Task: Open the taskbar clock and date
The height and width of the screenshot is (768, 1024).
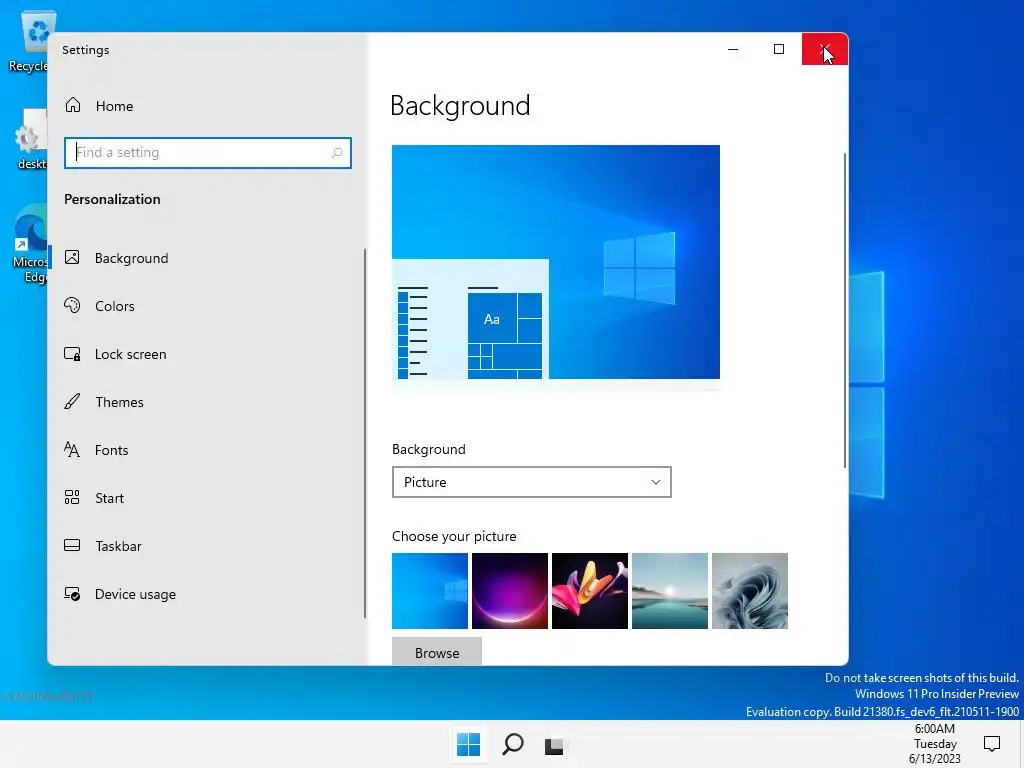Action: point(935,743)
